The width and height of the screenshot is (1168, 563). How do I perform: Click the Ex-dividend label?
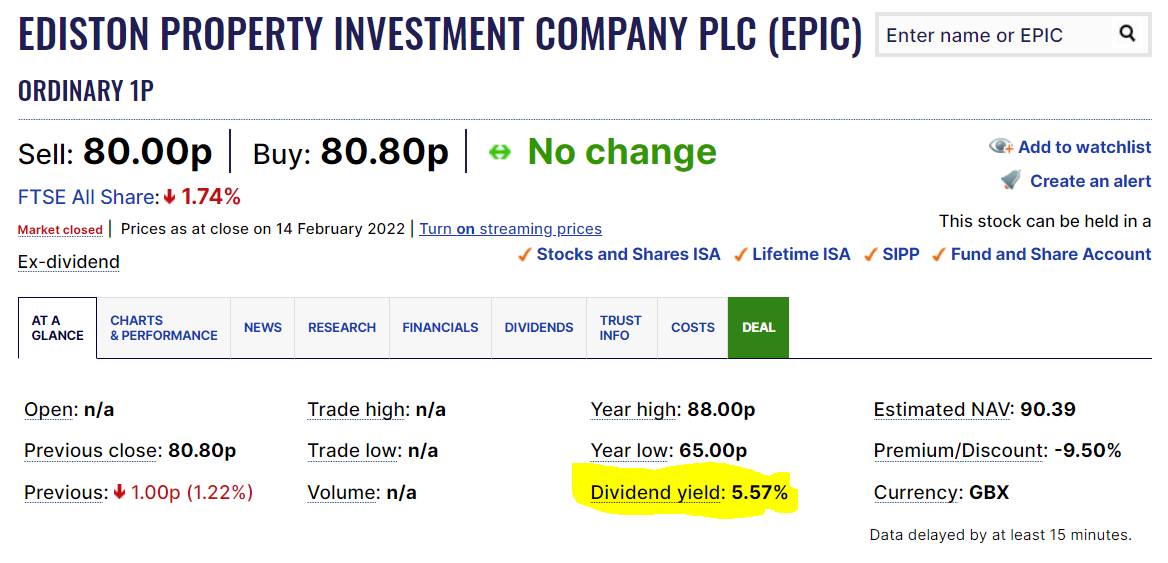[x=69, y=262]
